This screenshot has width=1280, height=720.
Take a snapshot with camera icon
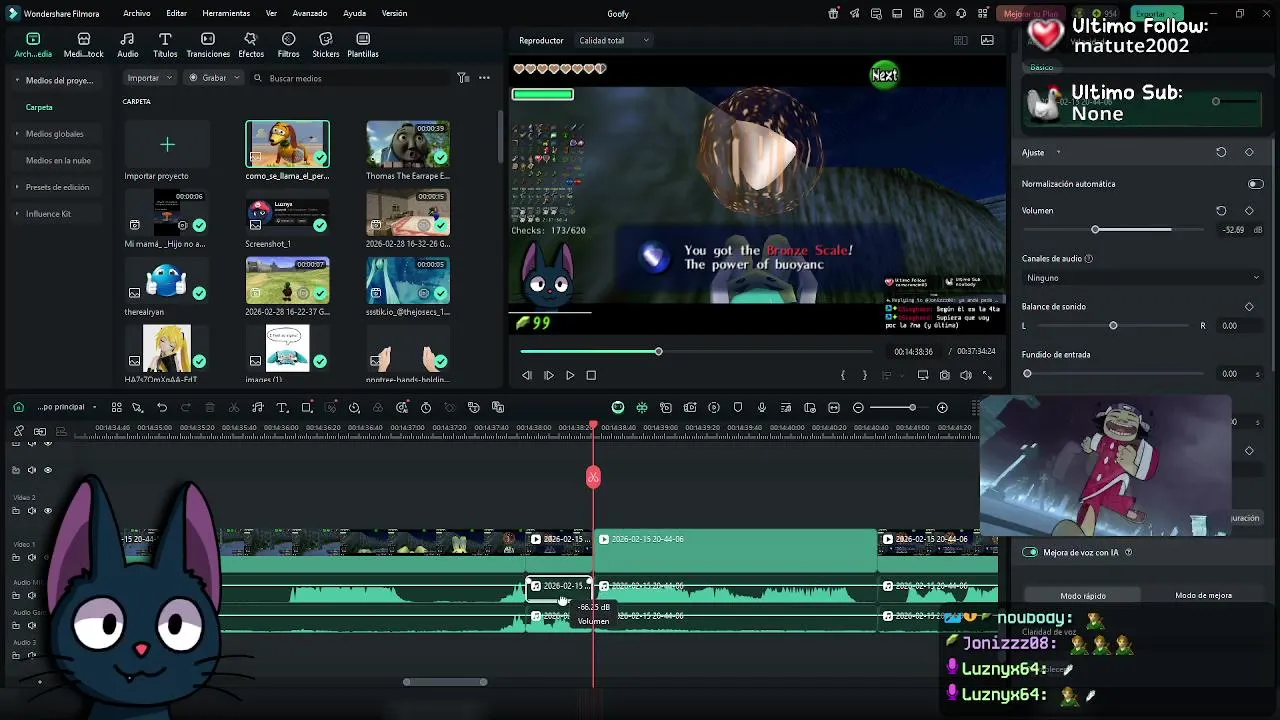pyautogui.click(x=944, y=375)
